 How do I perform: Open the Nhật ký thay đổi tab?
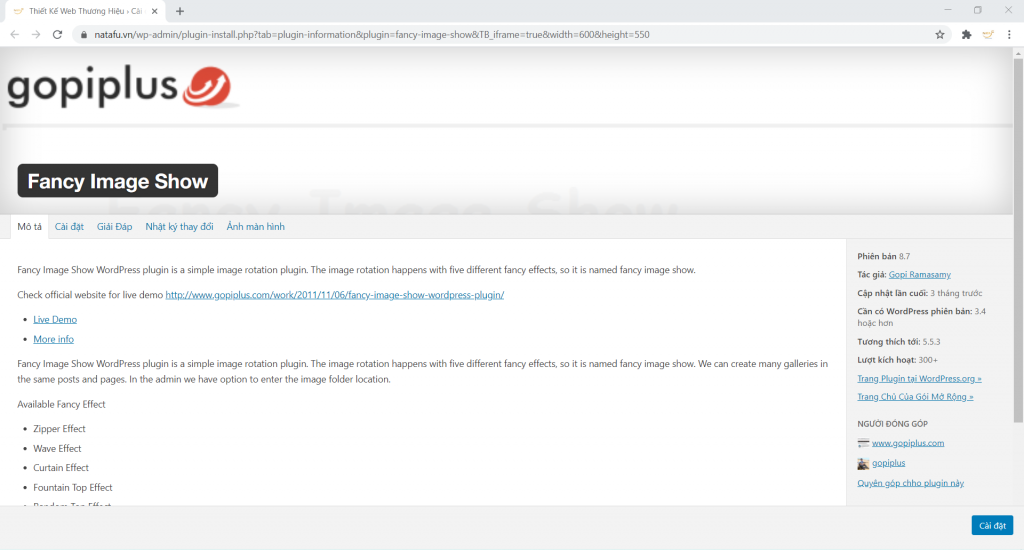click(179, 227)
